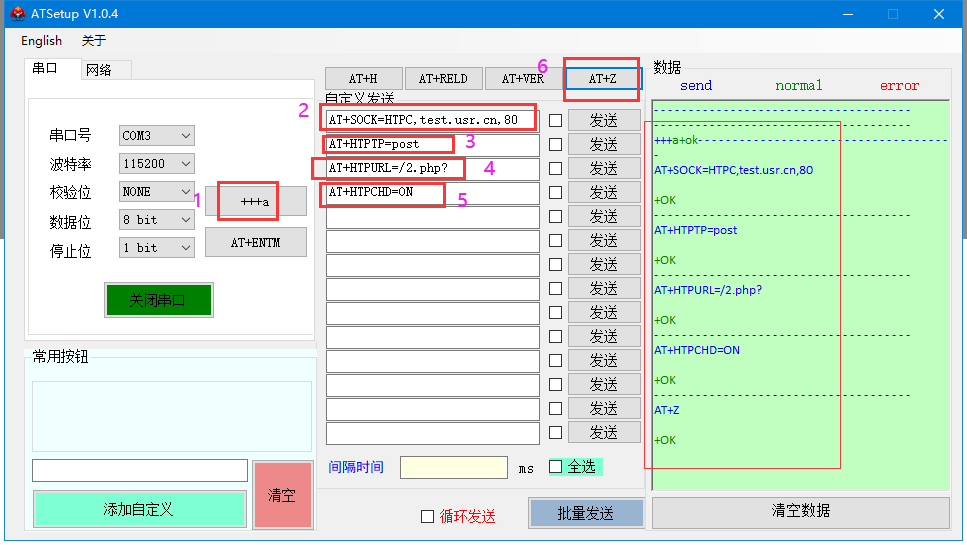Check the box next to AT+SOCK command
Screen dimensions: 967x545
point(555,120)
